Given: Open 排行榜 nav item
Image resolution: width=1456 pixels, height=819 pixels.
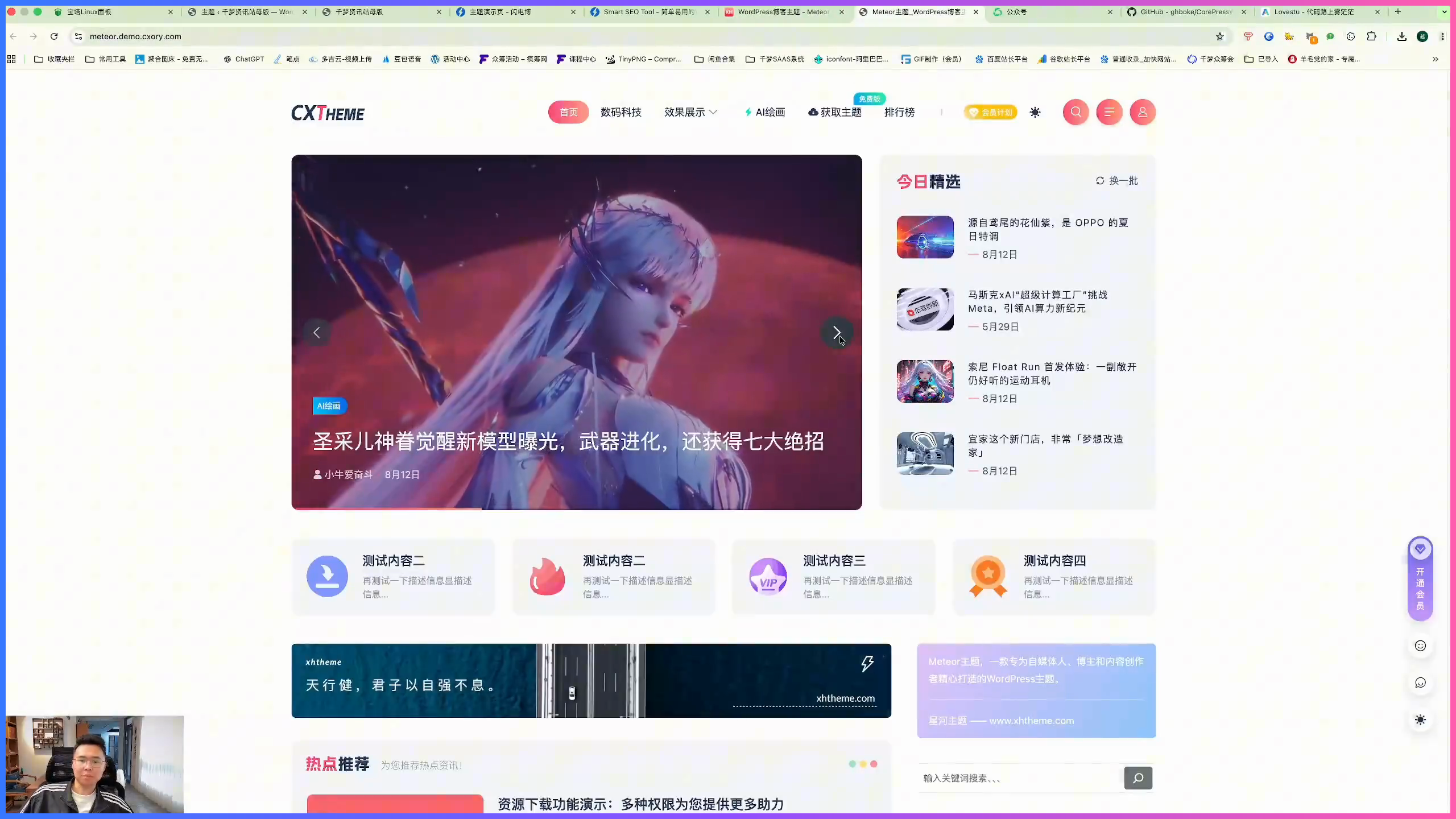Looking at the screenshot, I should [x=900, y=112].
